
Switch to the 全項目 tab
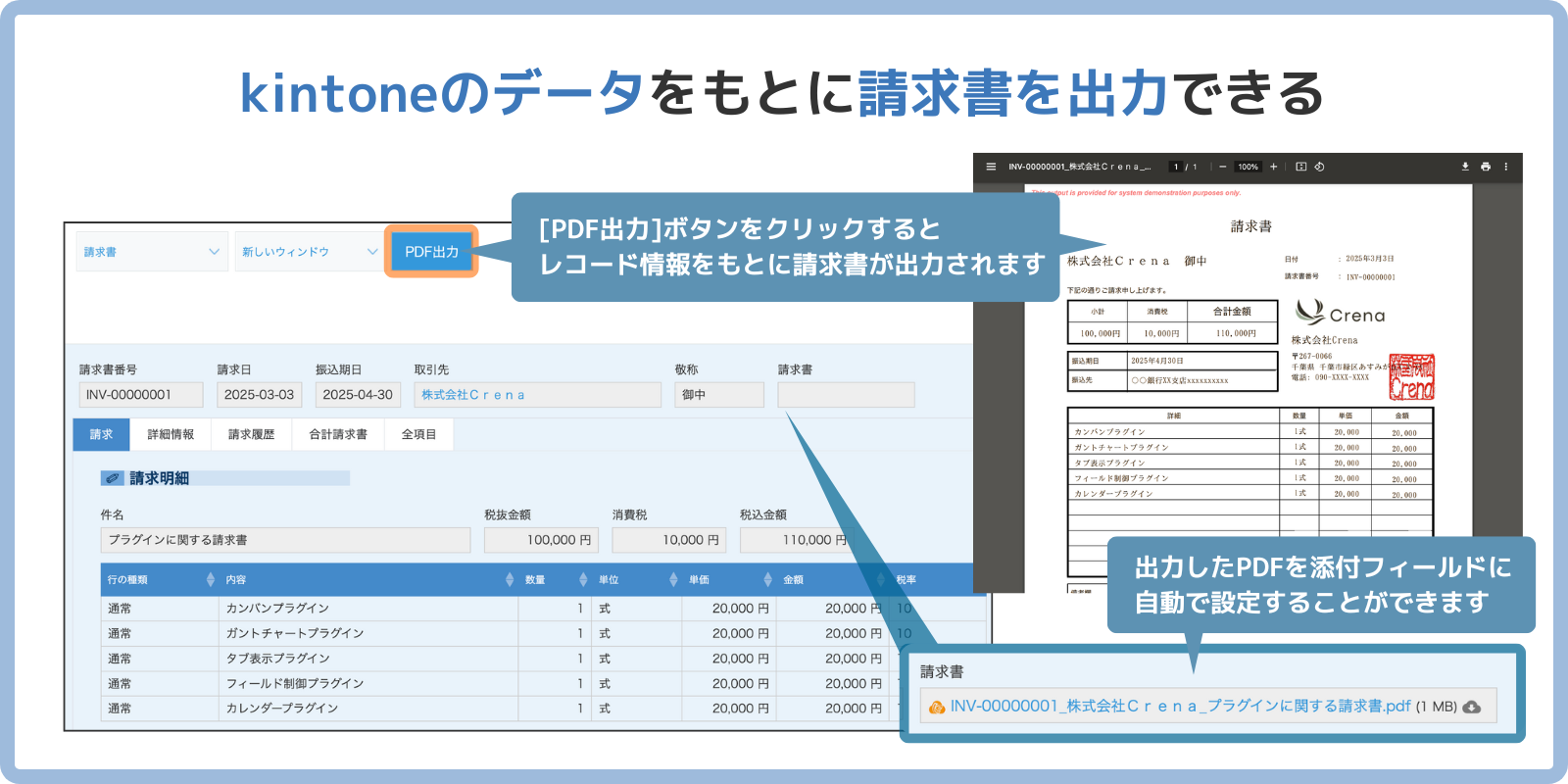418,434
